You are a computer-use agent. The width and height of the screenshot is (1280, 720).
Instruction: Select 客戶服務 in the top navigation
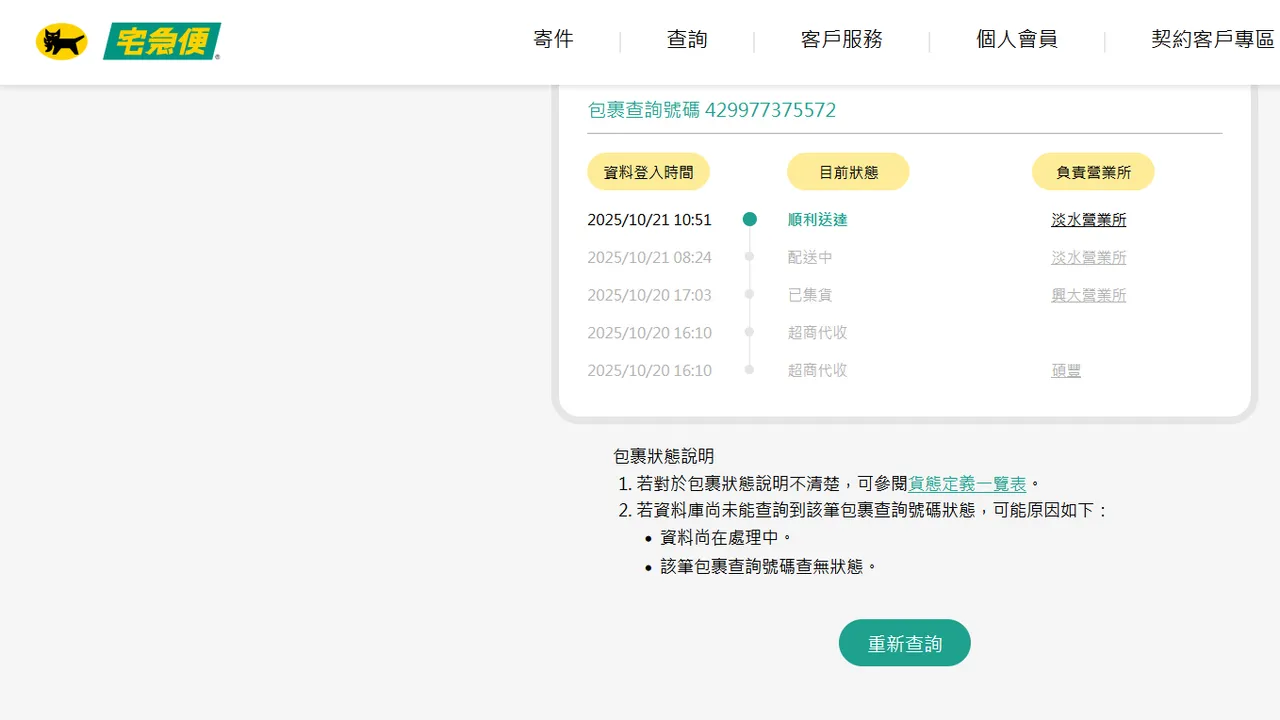point(841,40)
